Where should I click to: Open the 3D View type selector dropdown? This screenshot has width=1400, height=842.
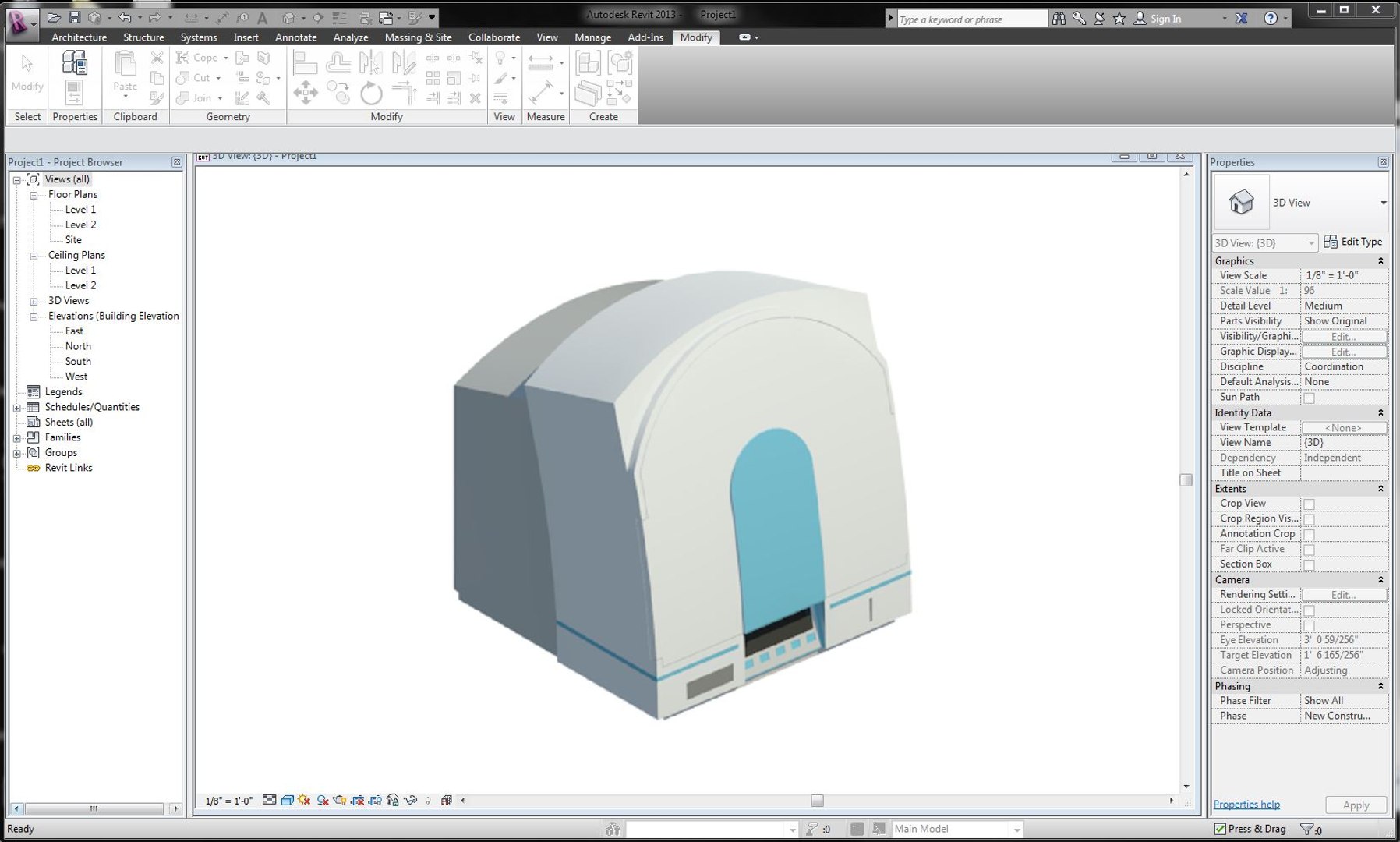pyautogui.click(x=1384, y=203)
